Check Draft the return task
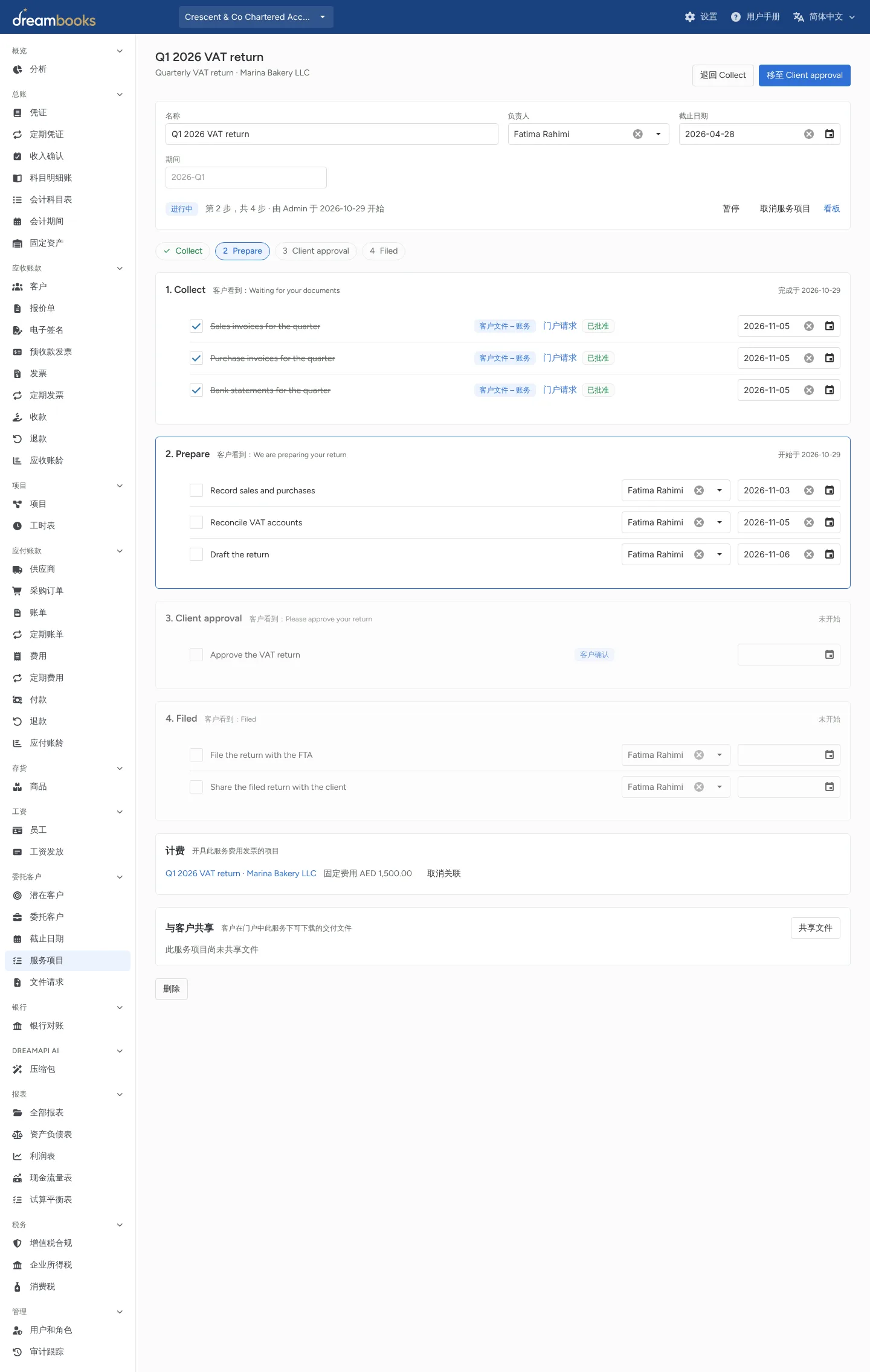 (x=196, y=554)
